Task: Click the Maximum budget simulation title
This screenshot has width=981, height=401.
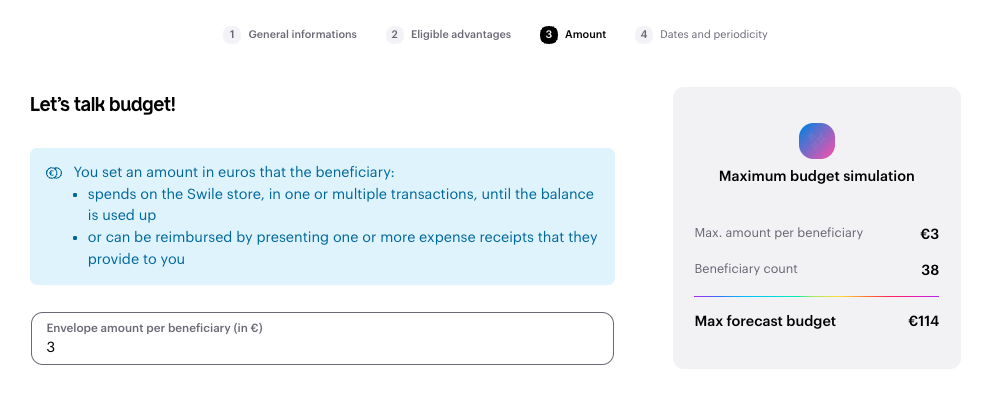Action: [x=816, y=176]
